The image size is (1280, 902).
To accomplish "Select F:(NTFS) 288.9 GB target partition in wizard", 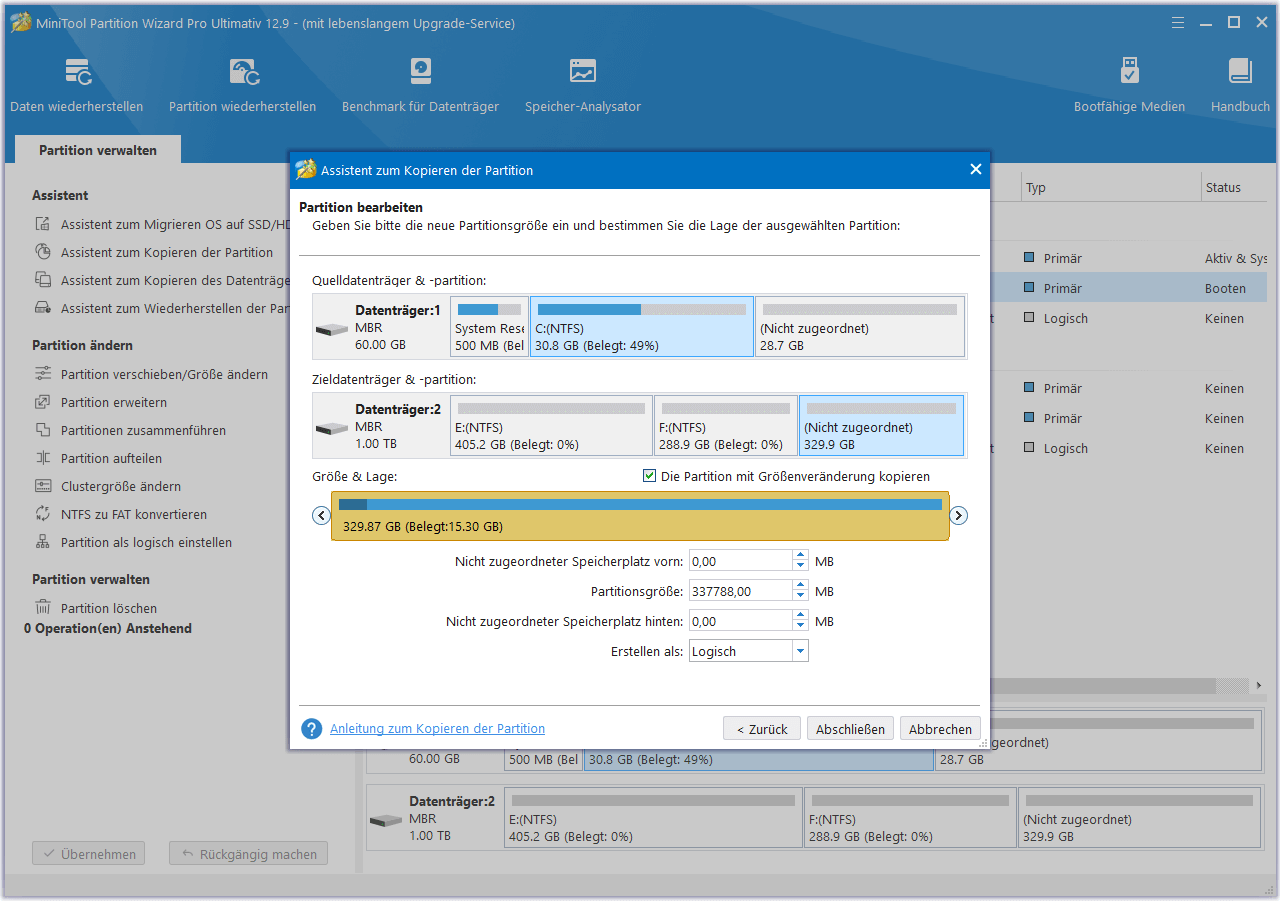I will coord(726,425).
